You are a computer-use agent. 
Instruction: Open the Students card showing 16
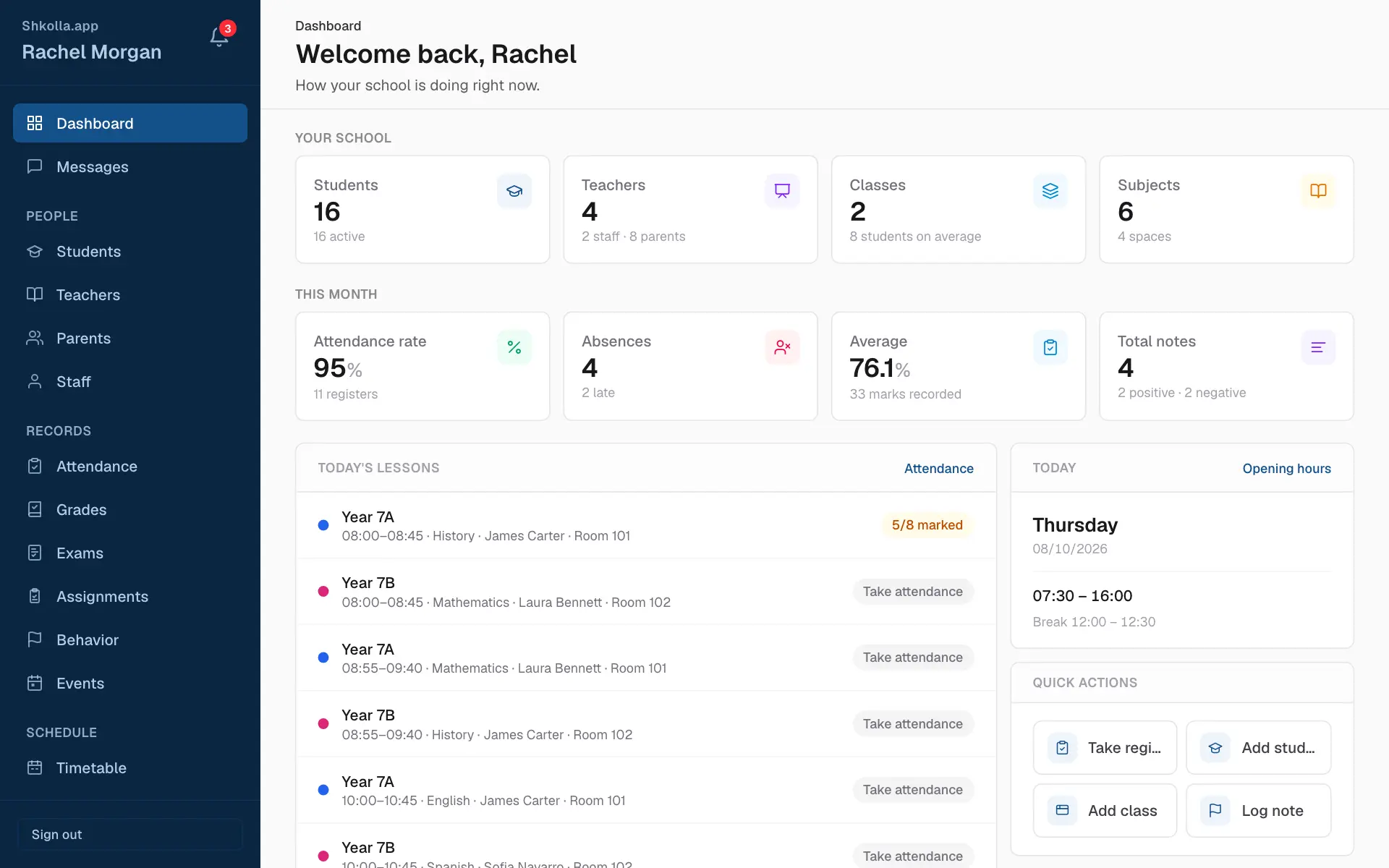pos(422,210)
